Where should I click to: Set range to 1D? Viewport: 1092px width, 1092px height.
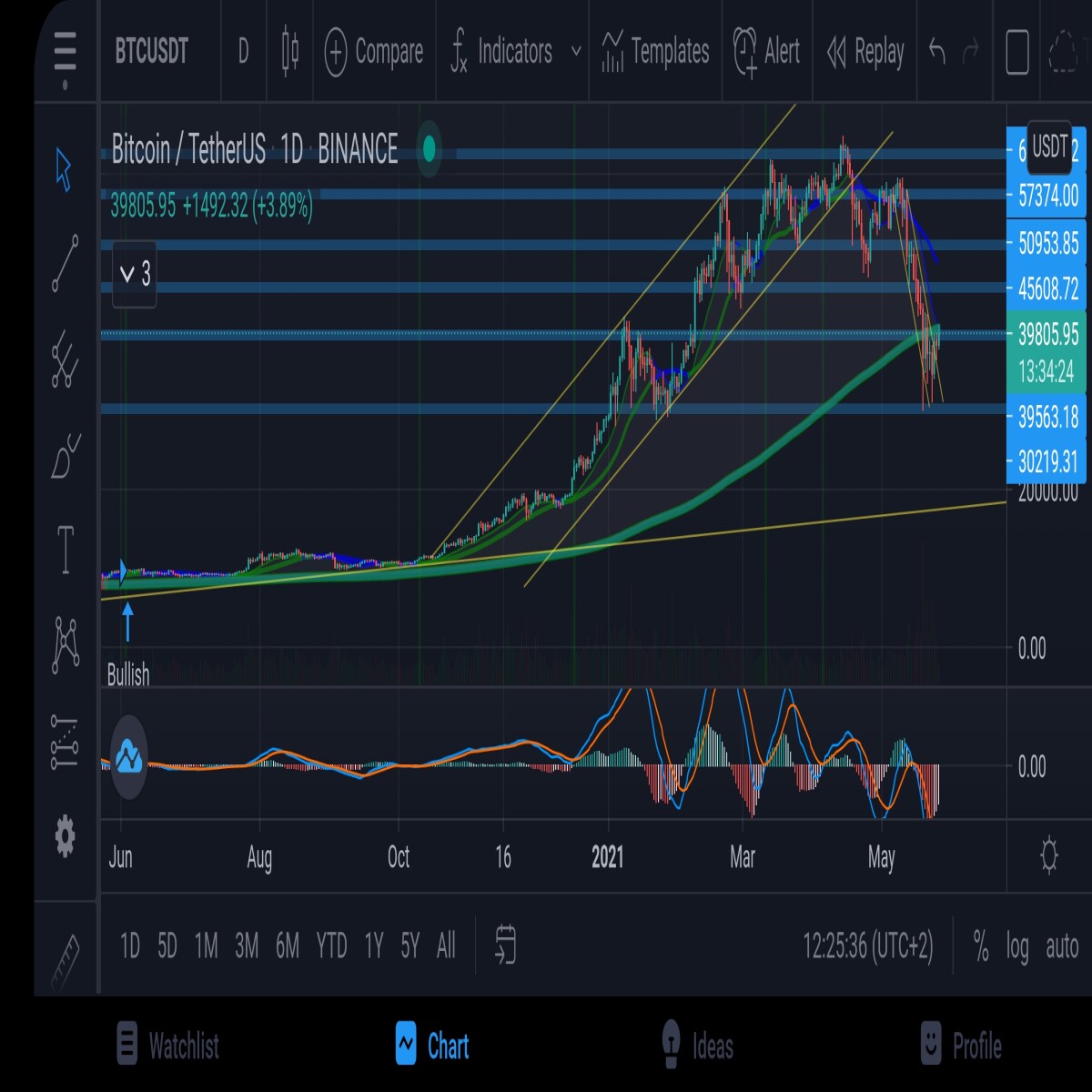pyautogui.click(x=130, y=946)
